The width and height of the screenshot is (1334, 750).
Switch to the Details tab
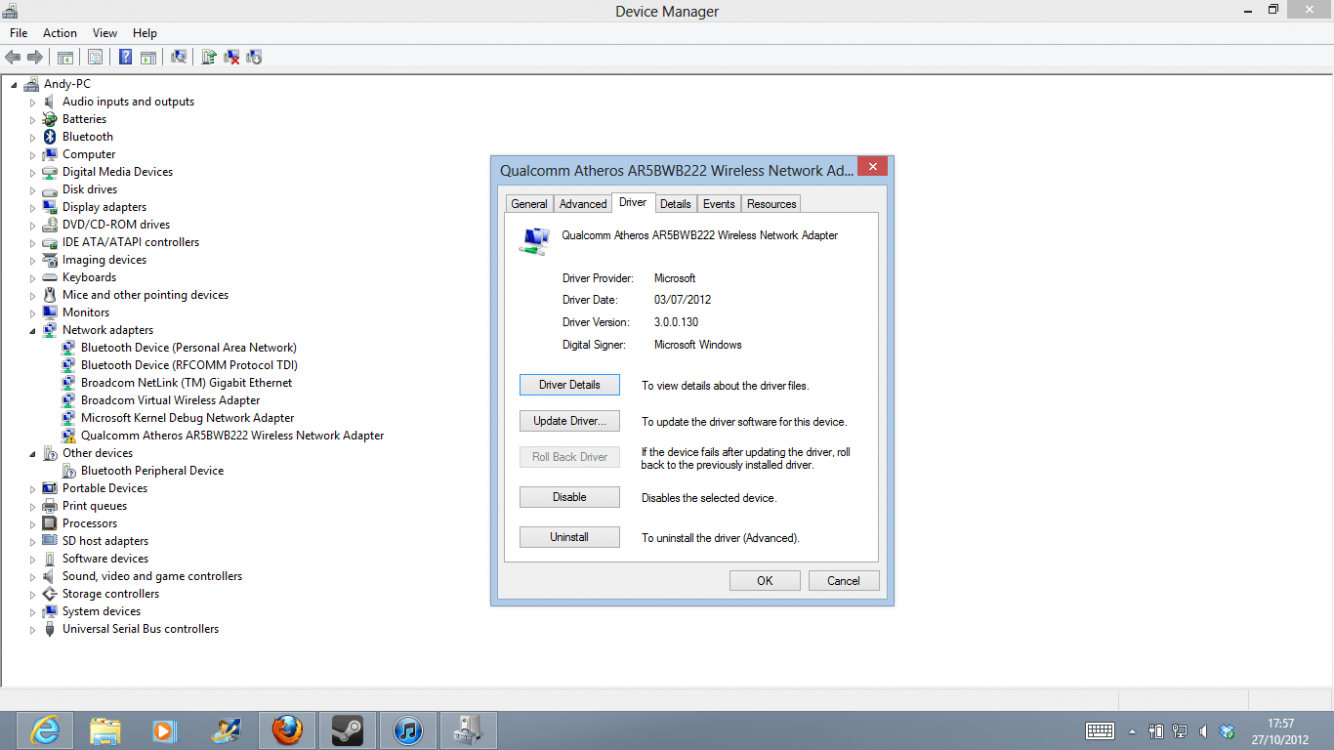tap(675, 204)
